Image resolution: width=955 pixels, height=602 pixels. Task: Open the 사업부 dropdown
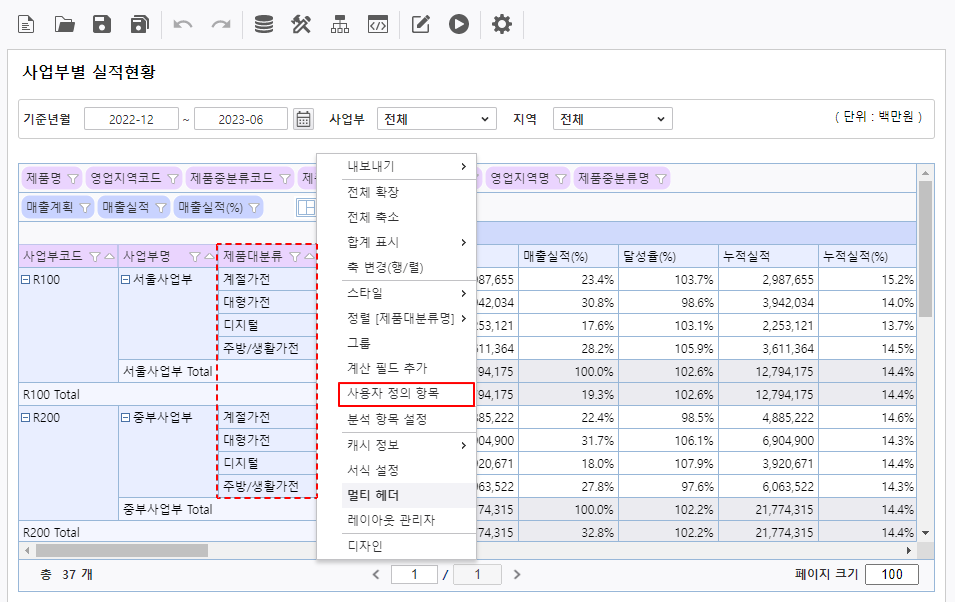point(436,119)
